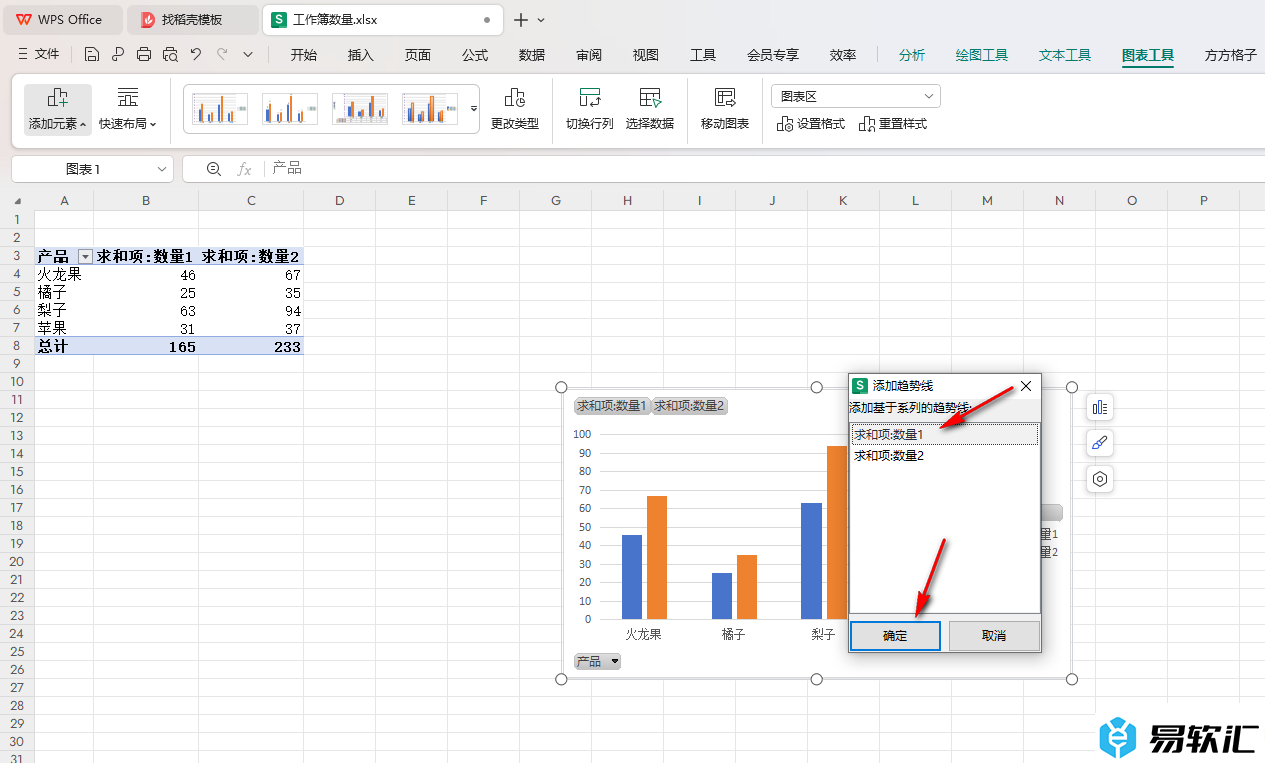
Task: Expand the chart styles gallery
Action: (x=474, y=108)
